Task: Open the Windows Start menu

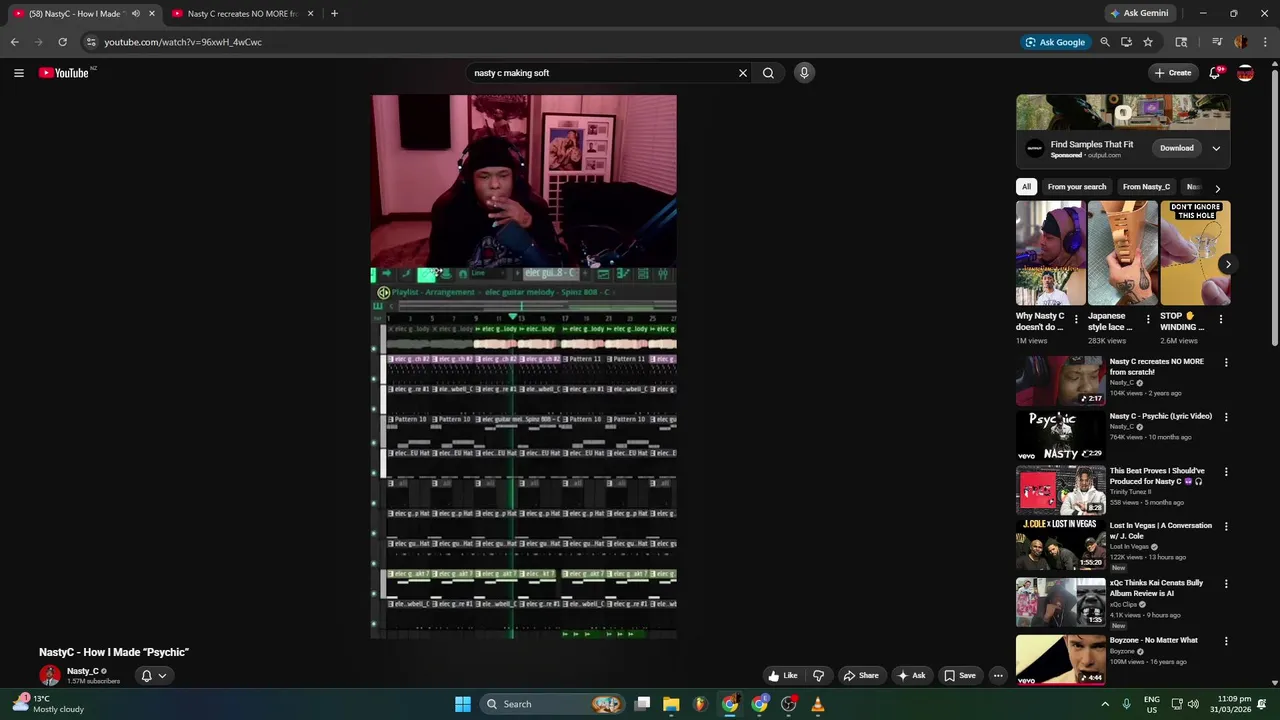Action: point(462,704)
